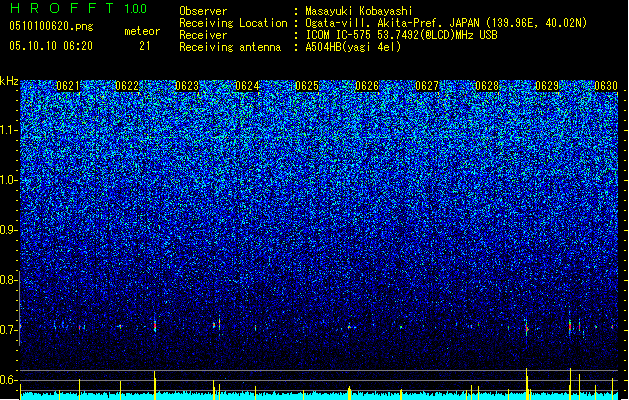Click the ICOM IC-575 receiver text
The image size is (629, 400).
pyautogui.click(x=401, y=35)
